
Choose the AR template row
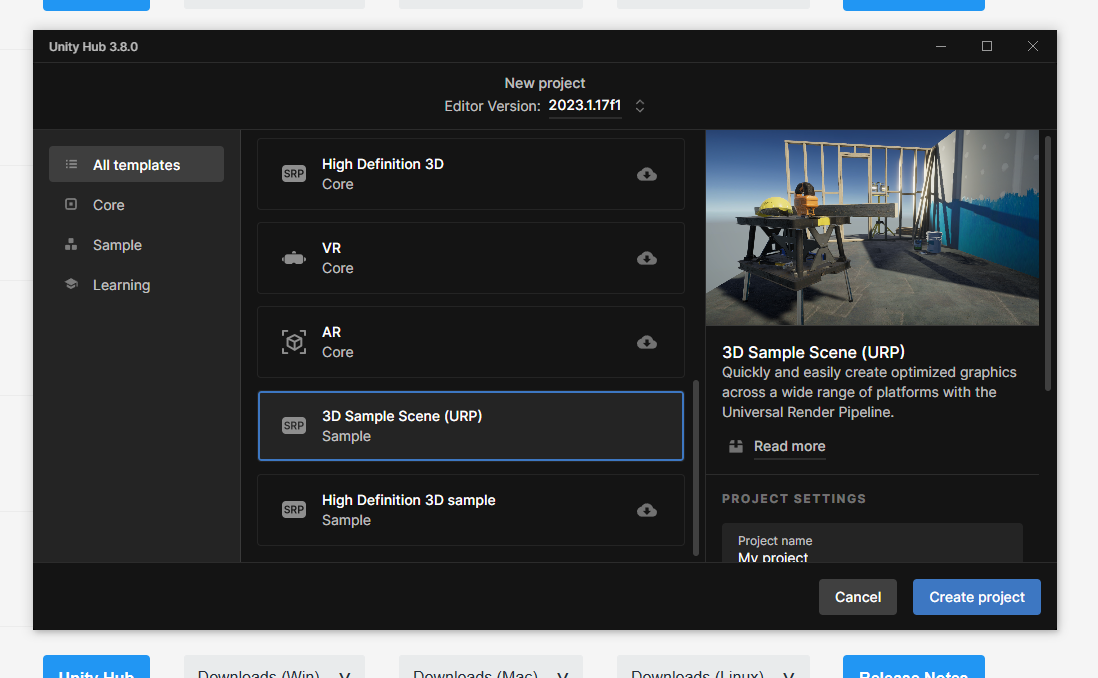(x=471, y=343)
